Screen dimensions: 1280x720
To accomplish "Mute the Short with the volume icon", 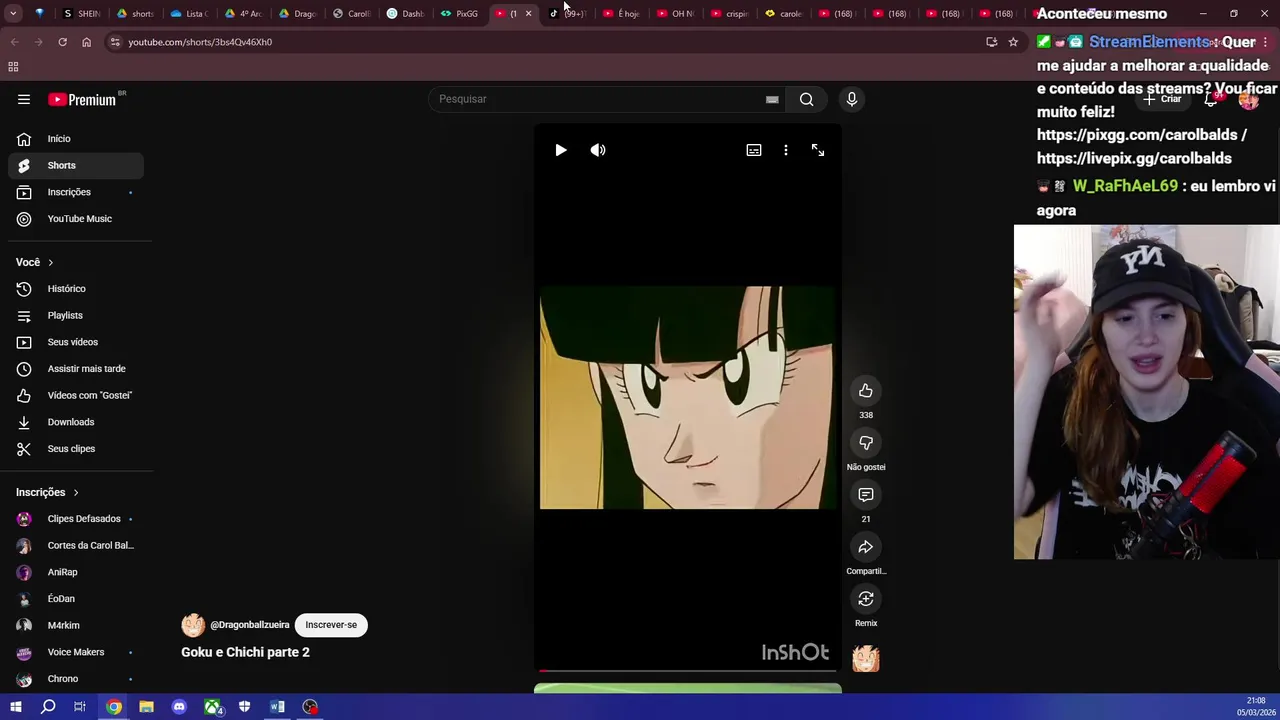I will [598, 150].
